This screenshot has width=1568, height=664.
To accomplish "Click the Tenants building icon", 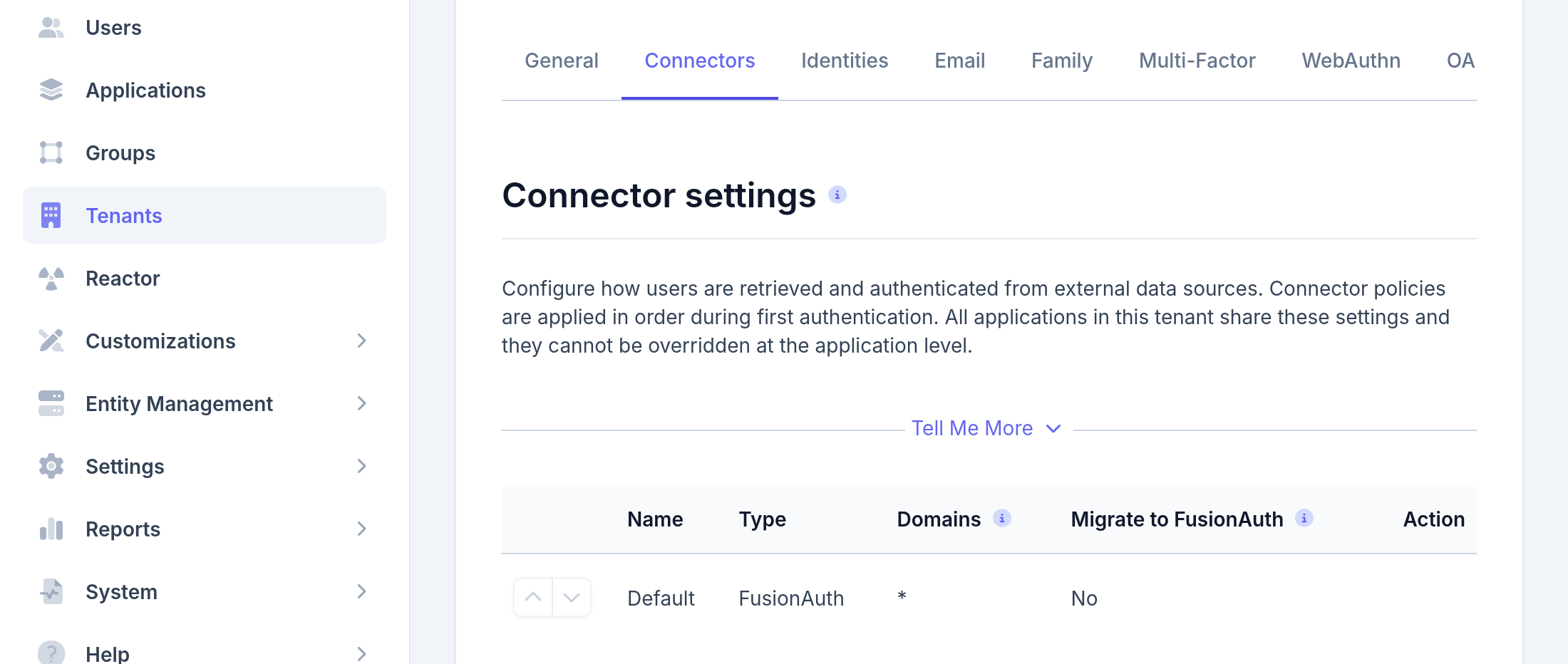I will [x=51, y=216].
